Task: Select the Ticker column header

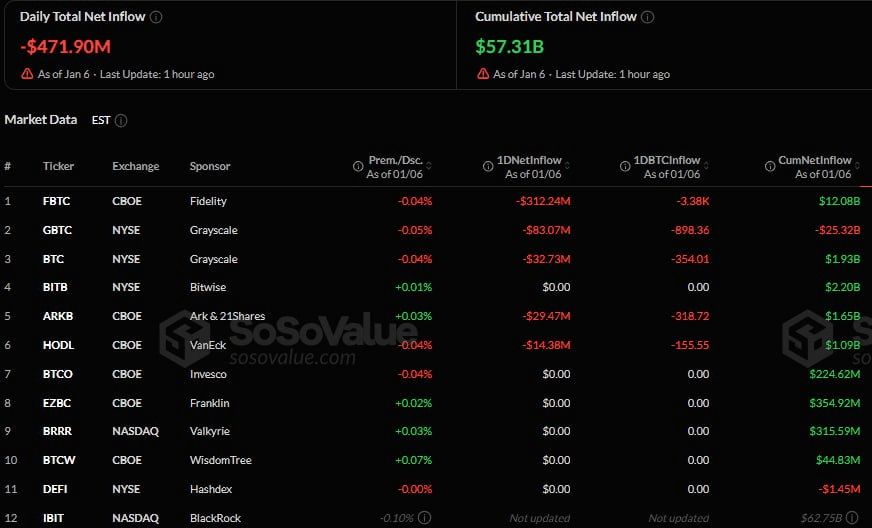Action: coord(58,166)
